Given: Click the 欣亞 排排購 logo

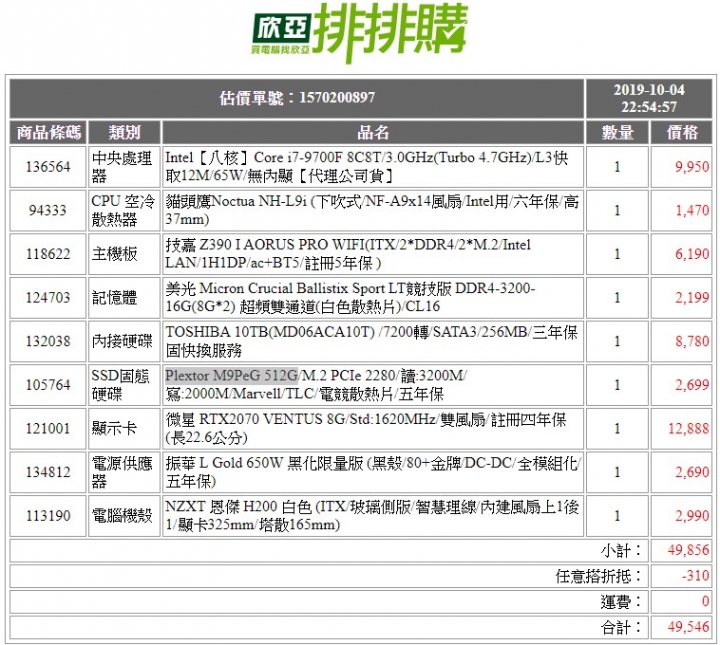Looking at the screenshot, I should (360, 33).
